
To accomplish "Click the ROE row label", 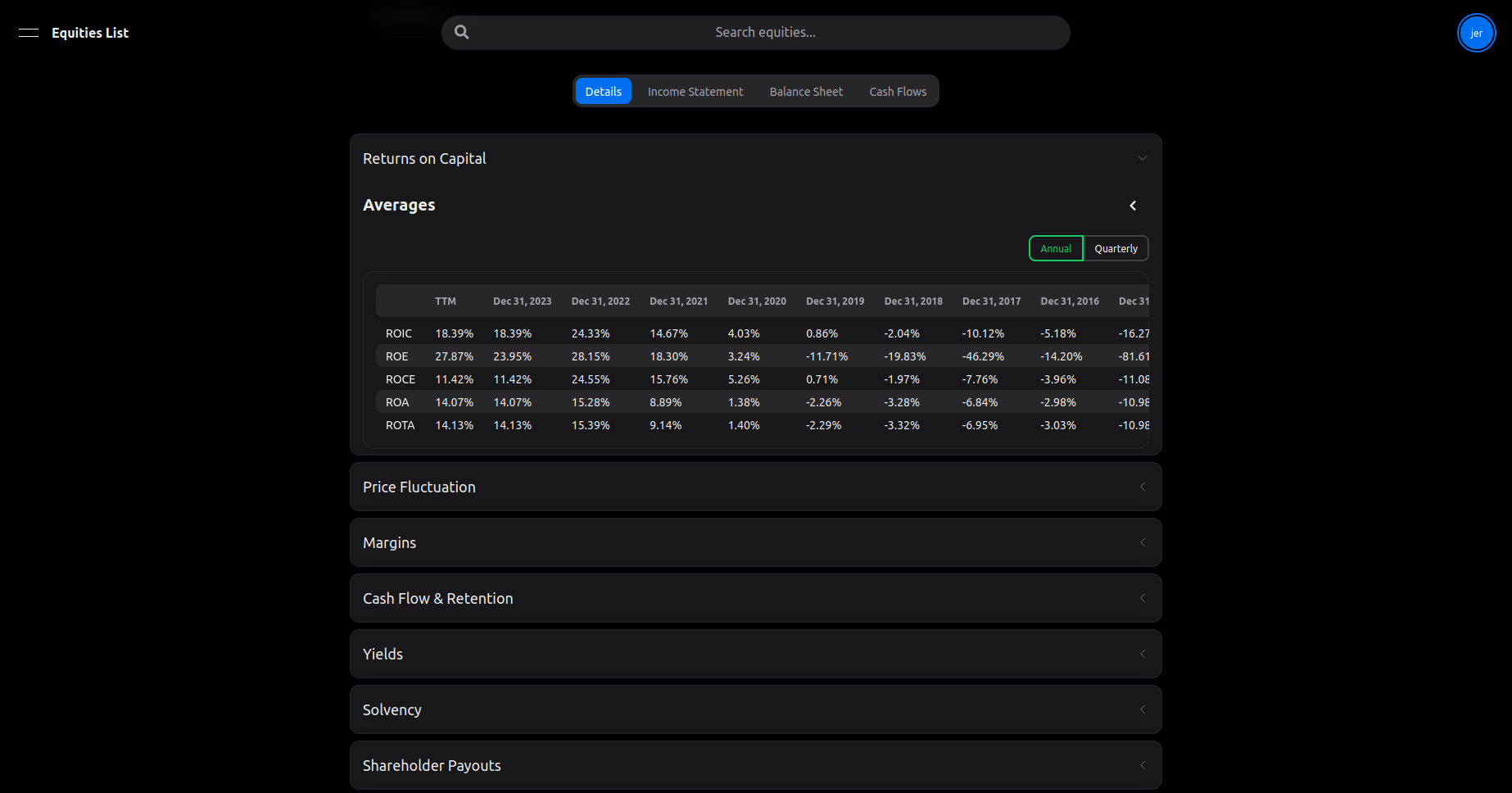I will click(x=396, y=356).
